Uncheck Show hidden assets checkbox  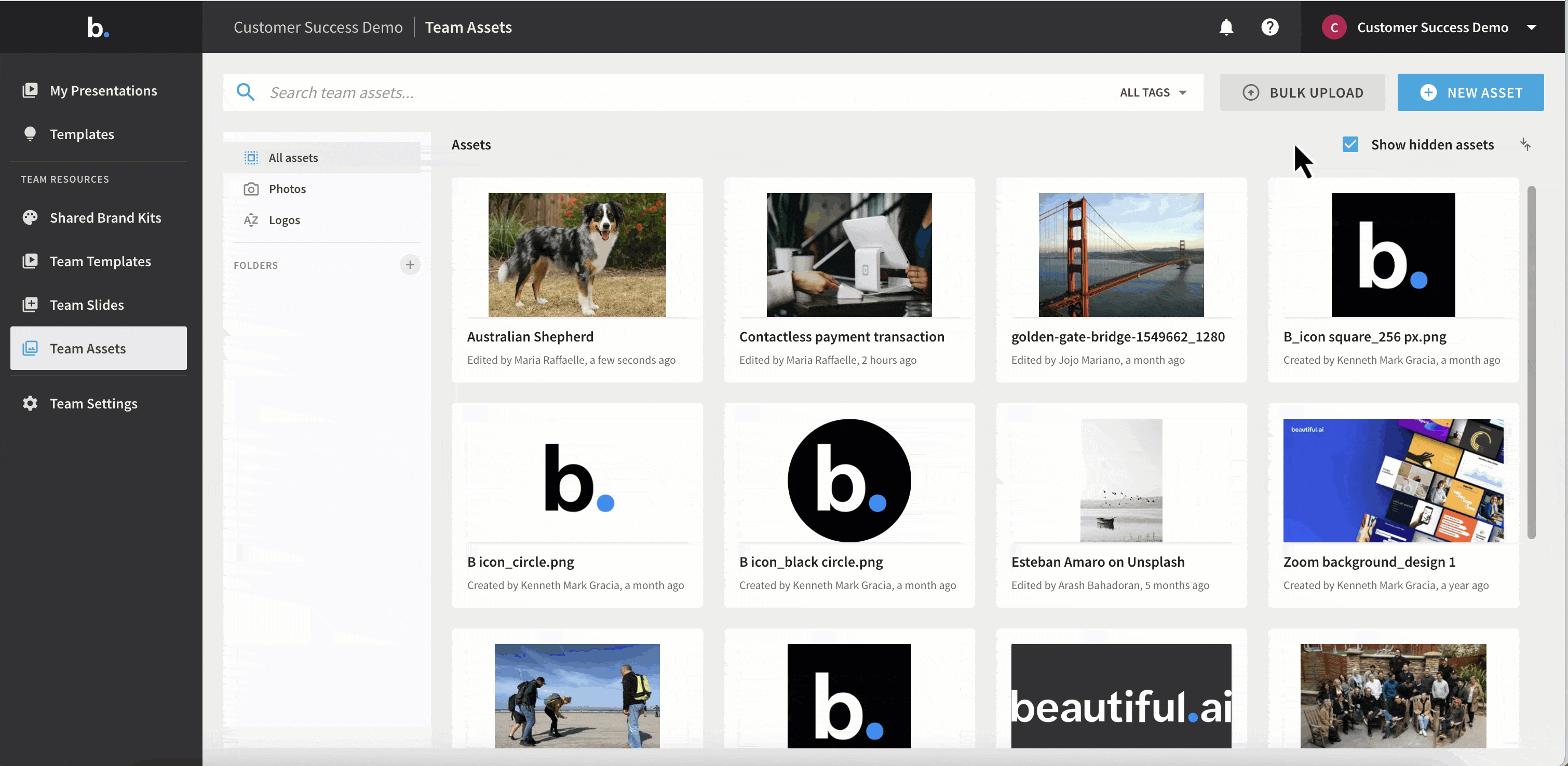click(1350, 144)
